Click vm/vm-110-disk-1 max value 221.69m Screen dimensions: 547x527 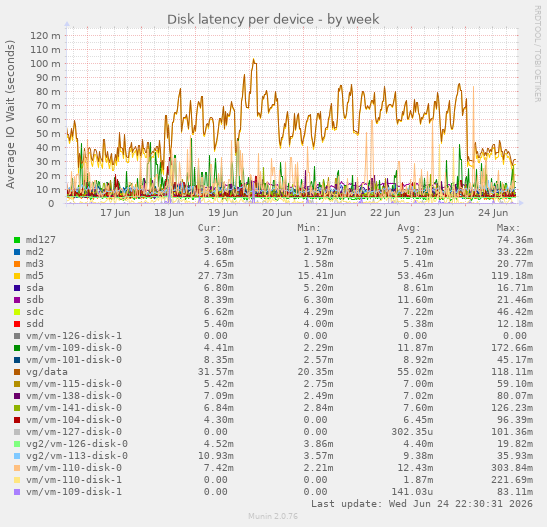[x=512, y=480]
